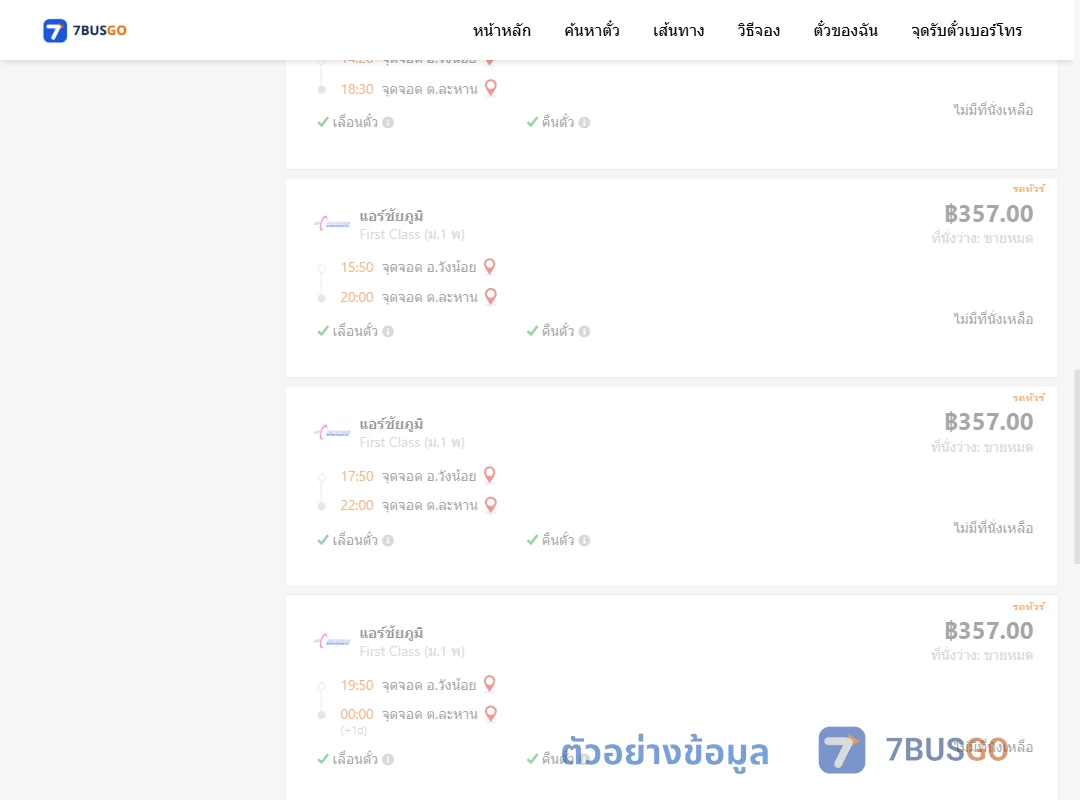
Task: Click map pin beside 19:50 จุดจอด อ.วังน้อย
Action: coord(490,684)
